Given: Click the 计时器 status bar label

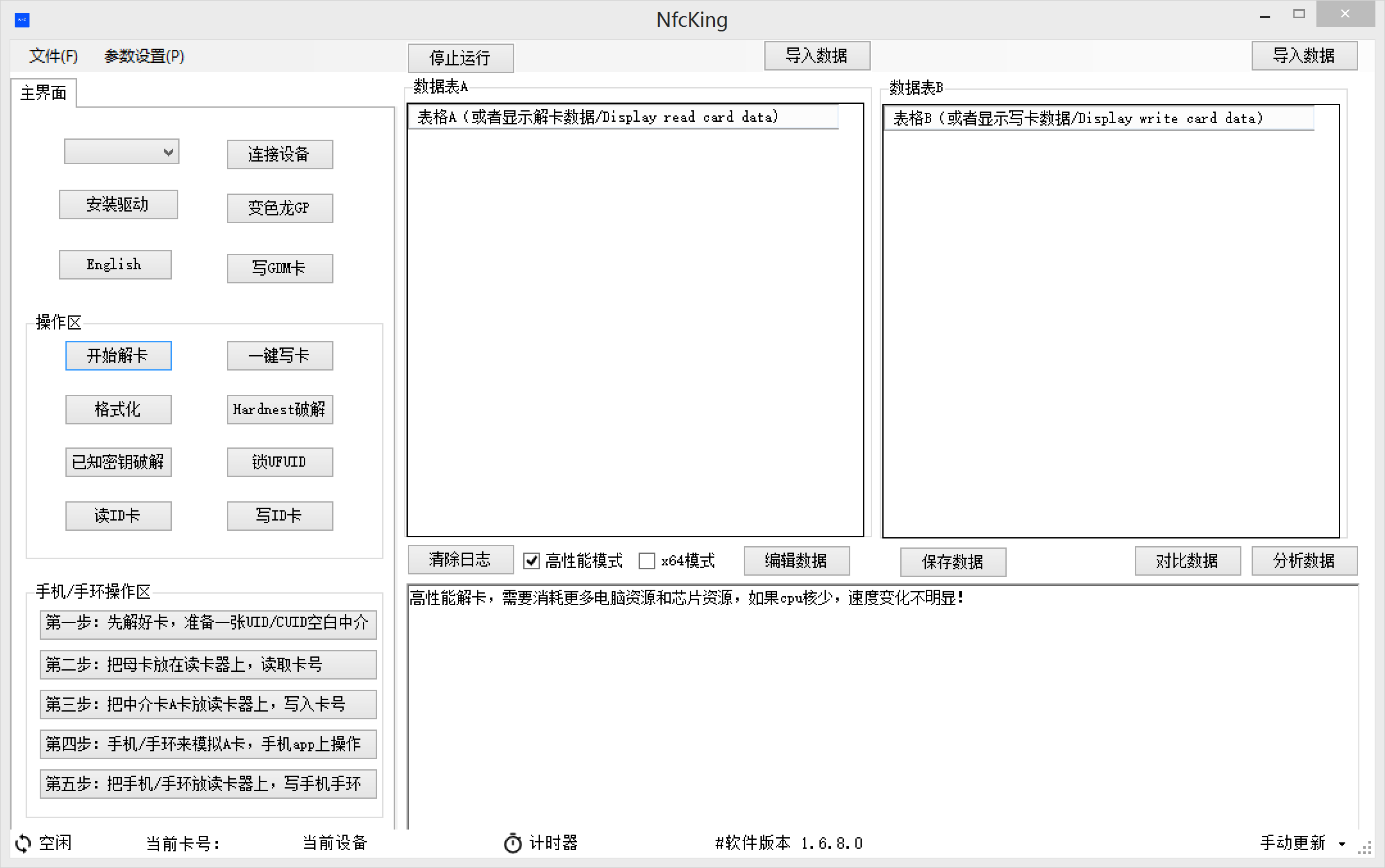Looking at the screenshot, I should click(x=553, y=843).
